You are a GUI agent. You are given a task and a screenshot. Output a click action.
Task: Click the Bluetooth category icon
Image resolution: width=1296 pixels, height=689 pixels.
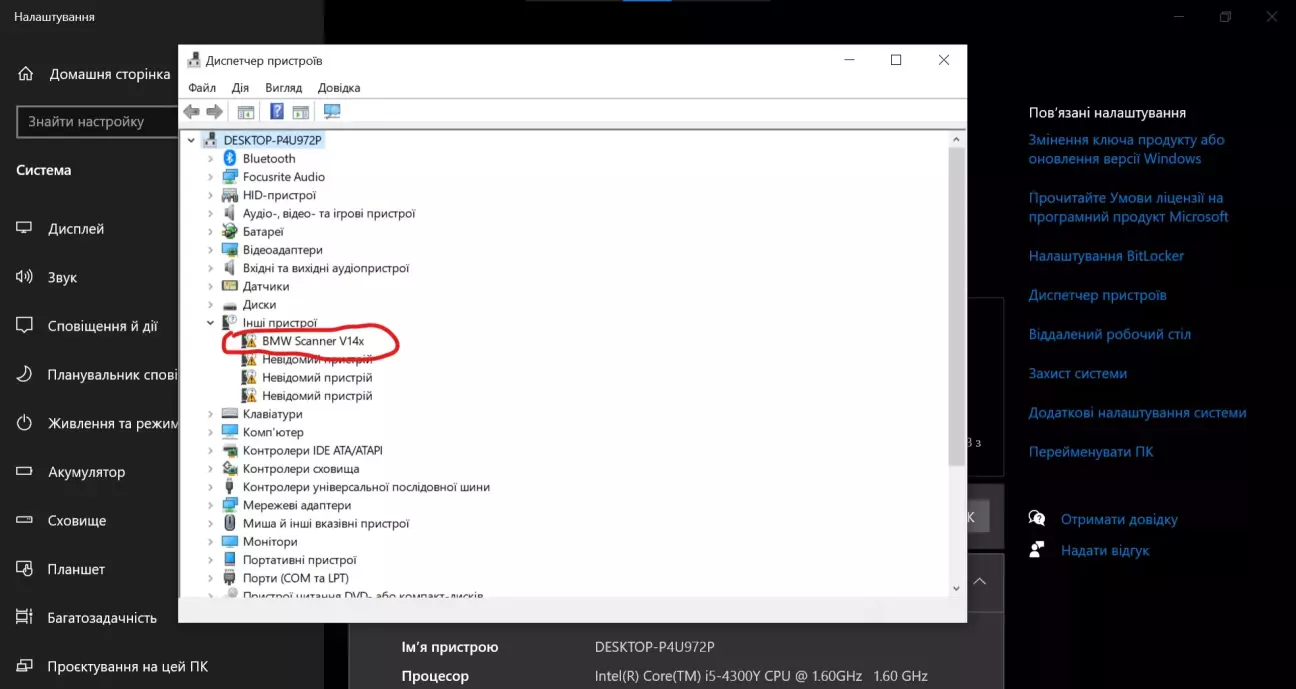[229, 158]
